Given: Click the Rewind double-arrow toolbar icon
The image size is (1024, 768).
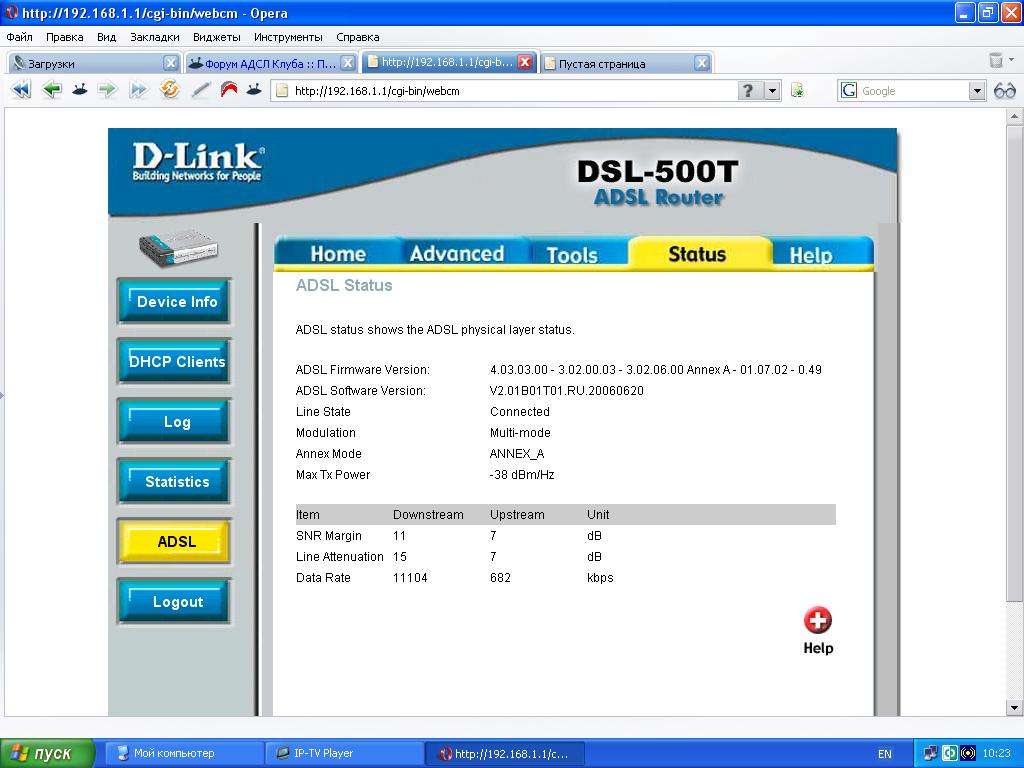Looking at the screenshot, I should coord(21,90).
